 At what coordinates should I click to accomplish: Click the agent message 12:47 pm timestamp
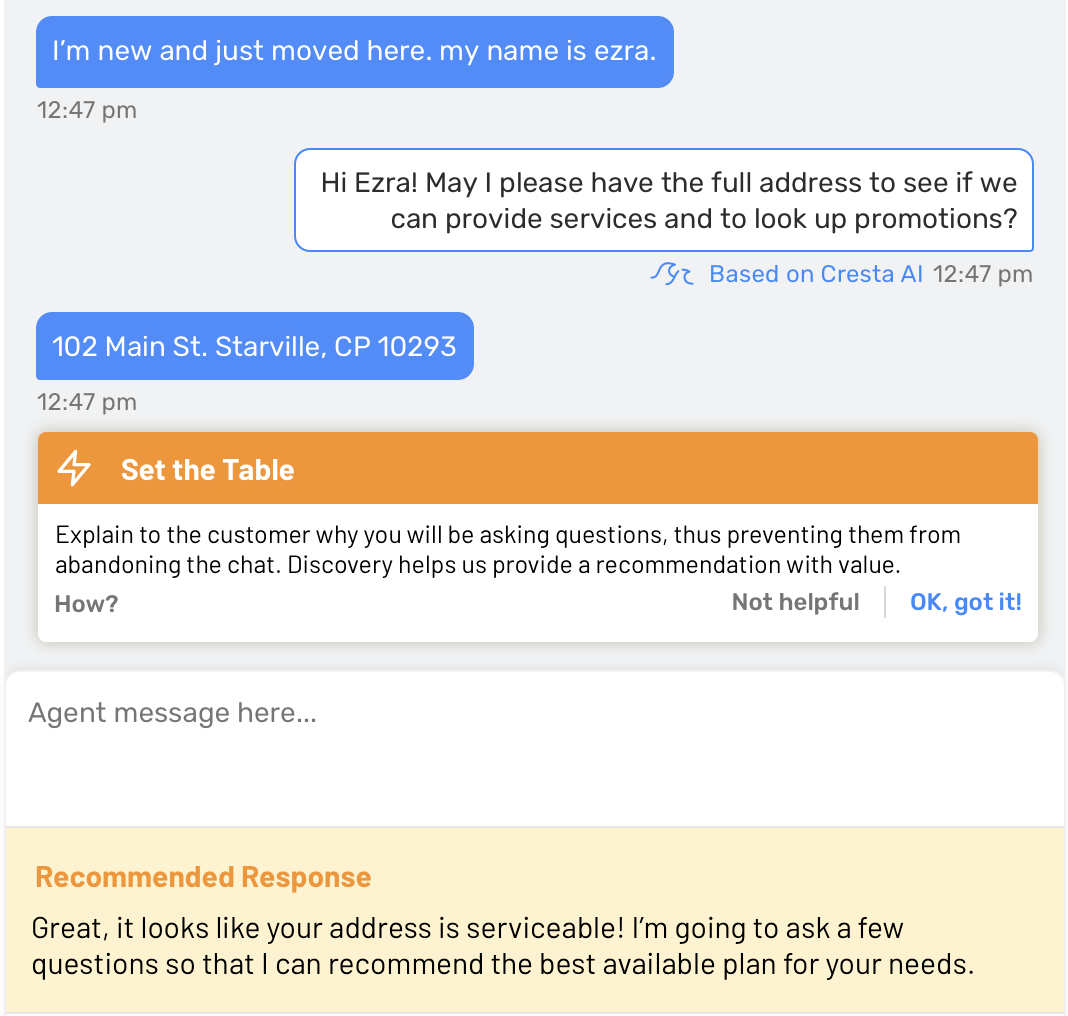pyautogui.click(x=982, y=274)
